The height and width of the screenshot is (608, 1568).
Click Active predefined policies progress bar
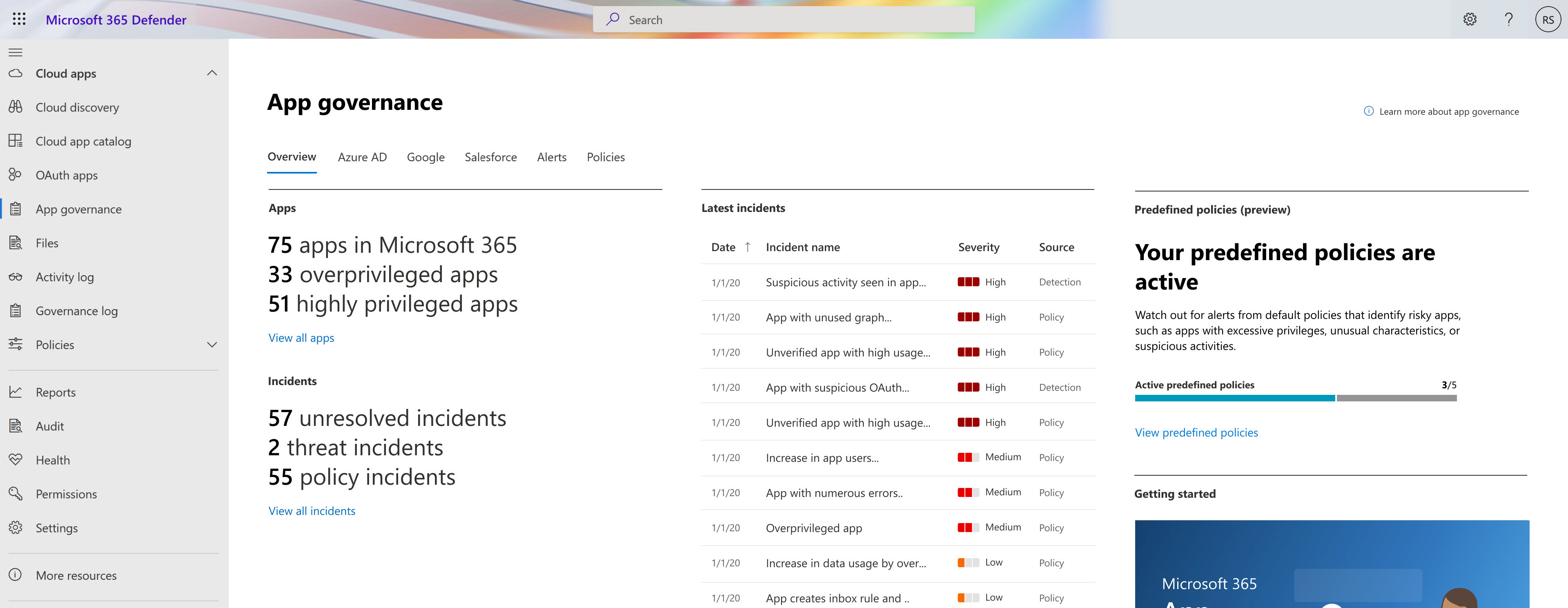click(x=1295, y=398)
